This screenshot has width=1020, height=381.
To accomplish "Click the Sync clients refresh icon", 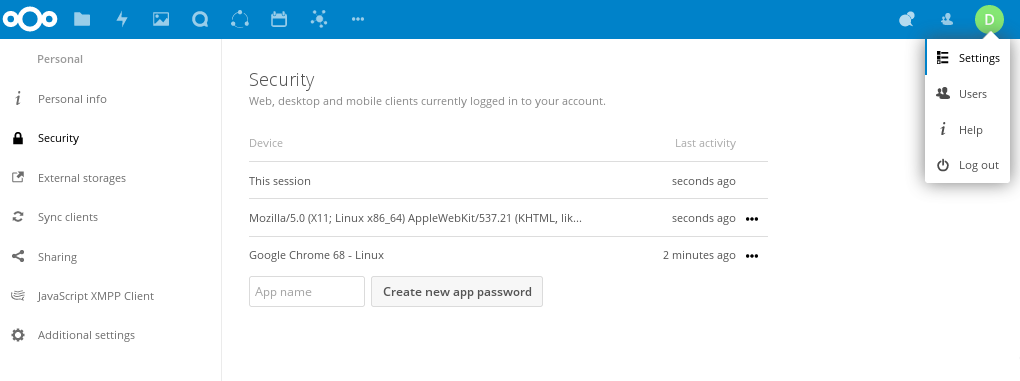I will click(18, 217).
